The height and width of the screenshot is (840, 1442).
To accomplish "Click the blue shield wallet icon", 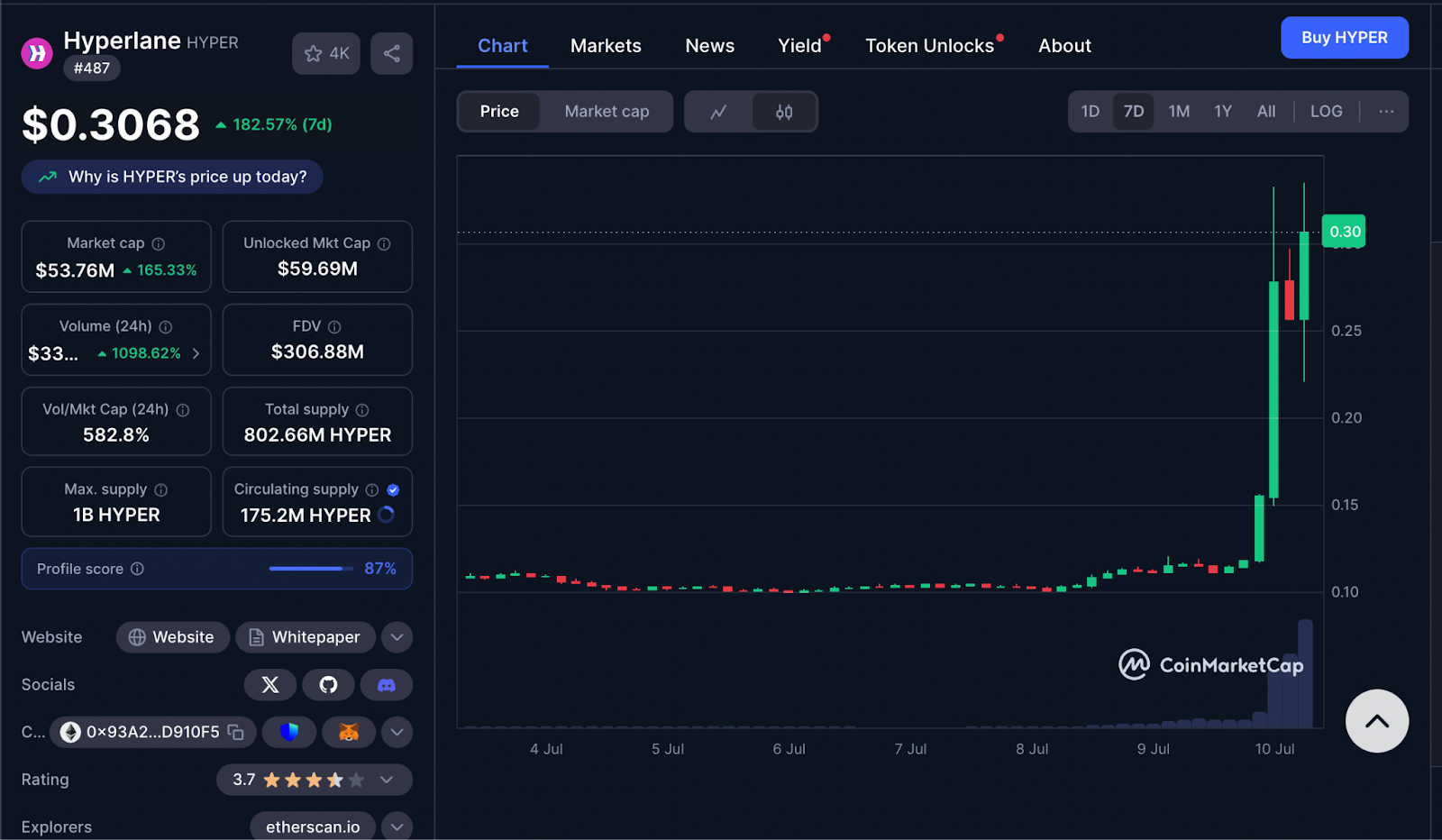I will pos(289,732).
